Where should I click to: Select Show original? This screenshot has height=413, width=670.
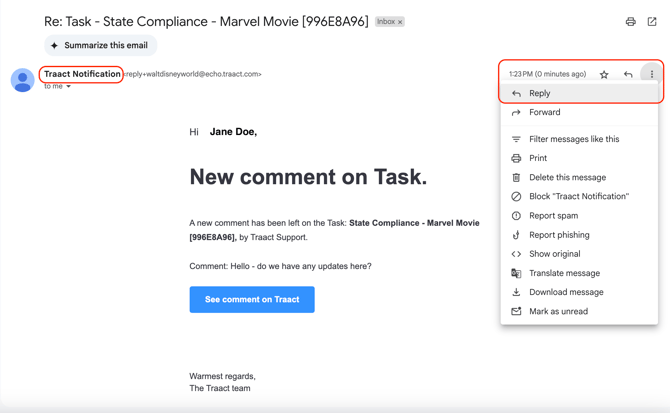click(x=579, y=254)
